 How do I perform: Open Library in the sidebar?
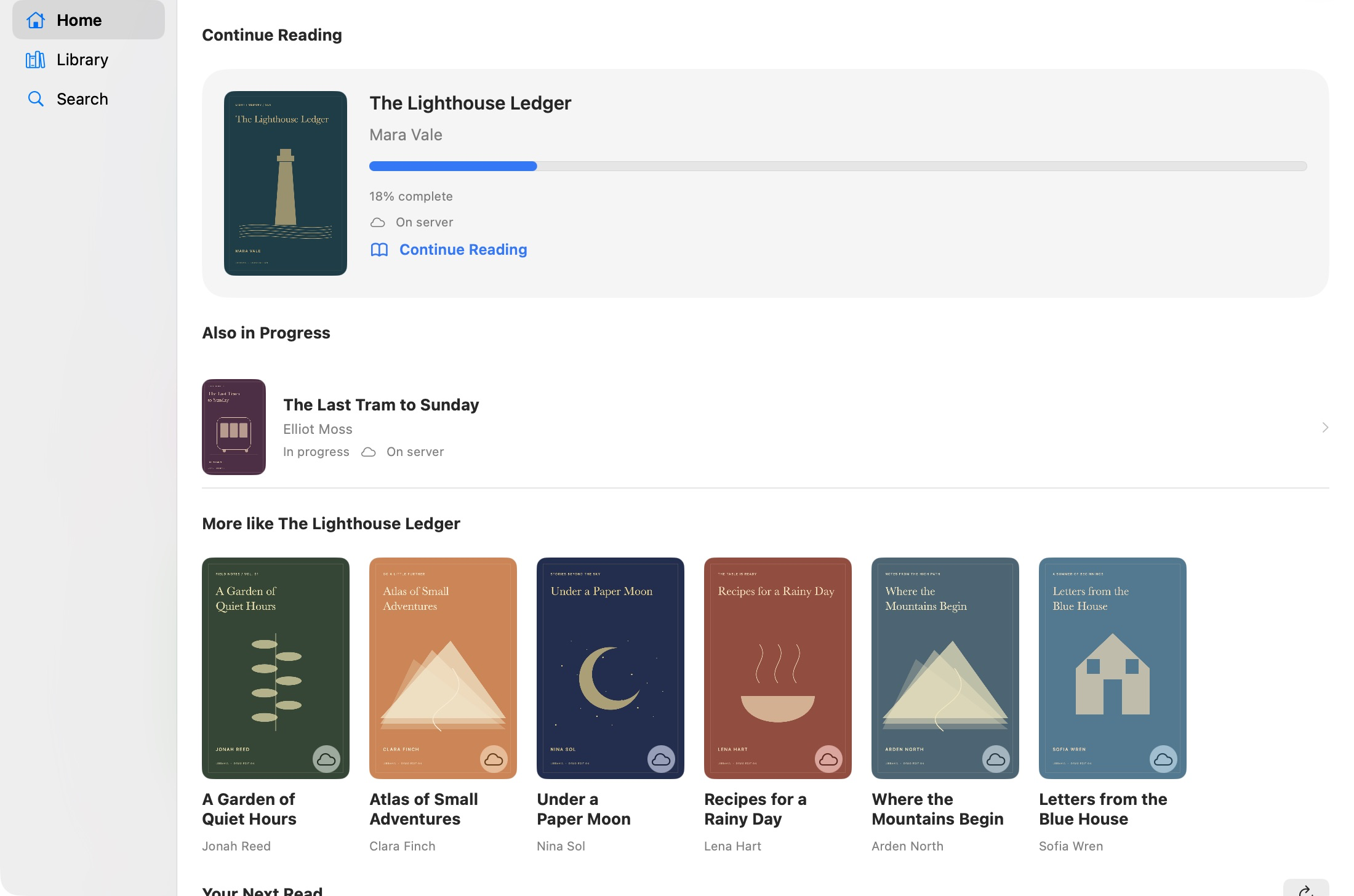click(89, 60)
